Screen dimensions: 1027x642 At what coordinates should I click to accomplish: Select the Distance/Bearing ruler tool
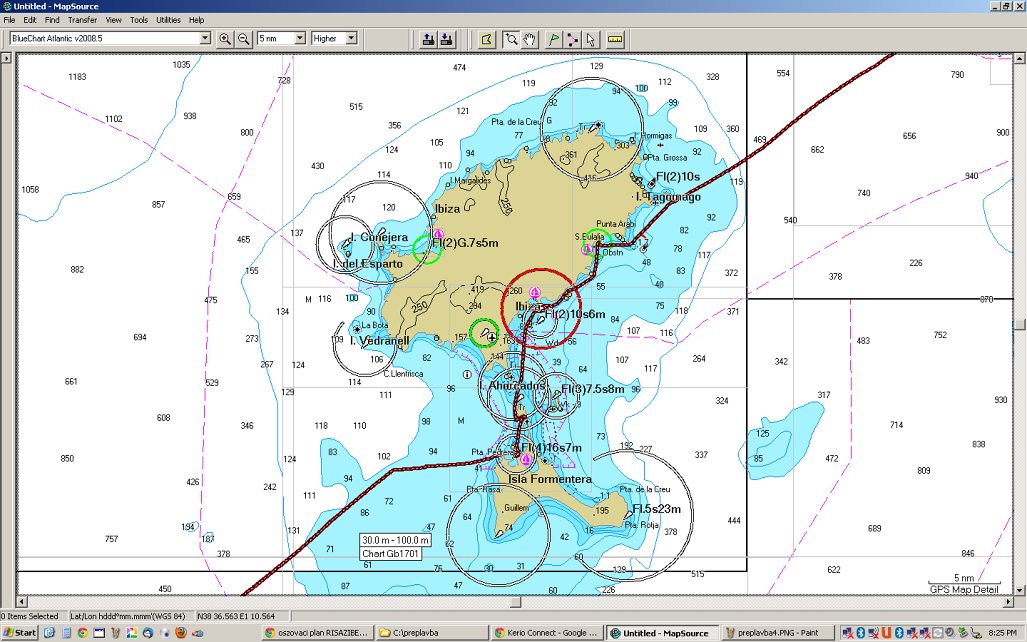point(614,39)
